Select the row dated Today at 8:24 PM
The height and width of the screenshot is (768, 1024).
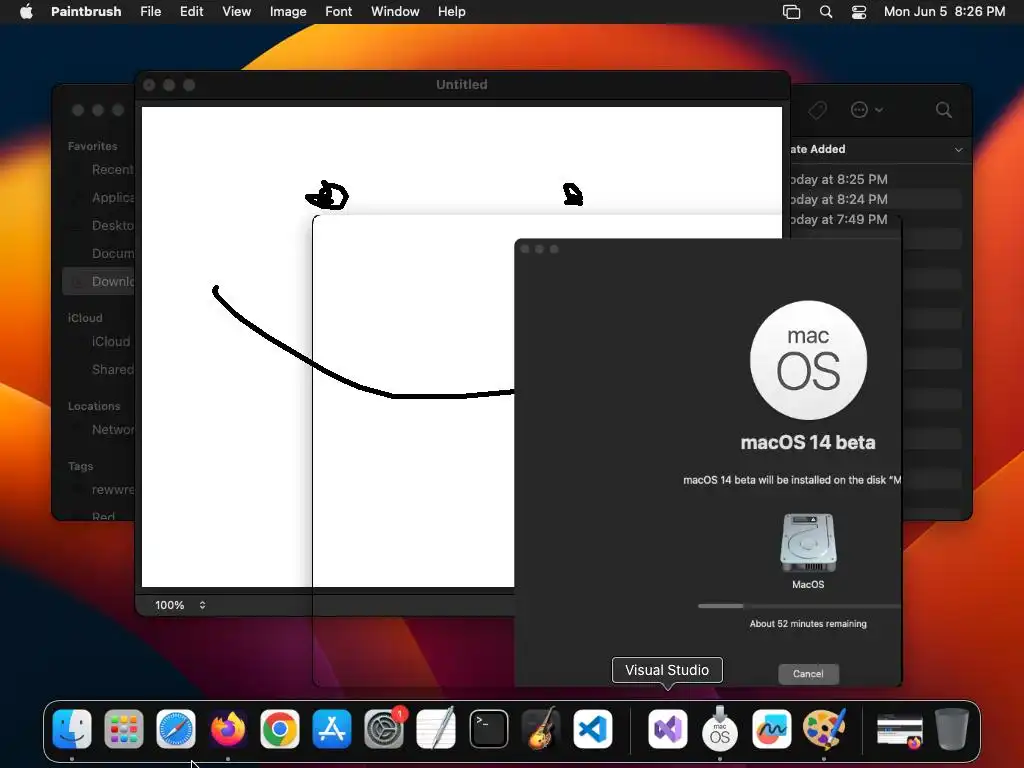(x=875, y=199)
